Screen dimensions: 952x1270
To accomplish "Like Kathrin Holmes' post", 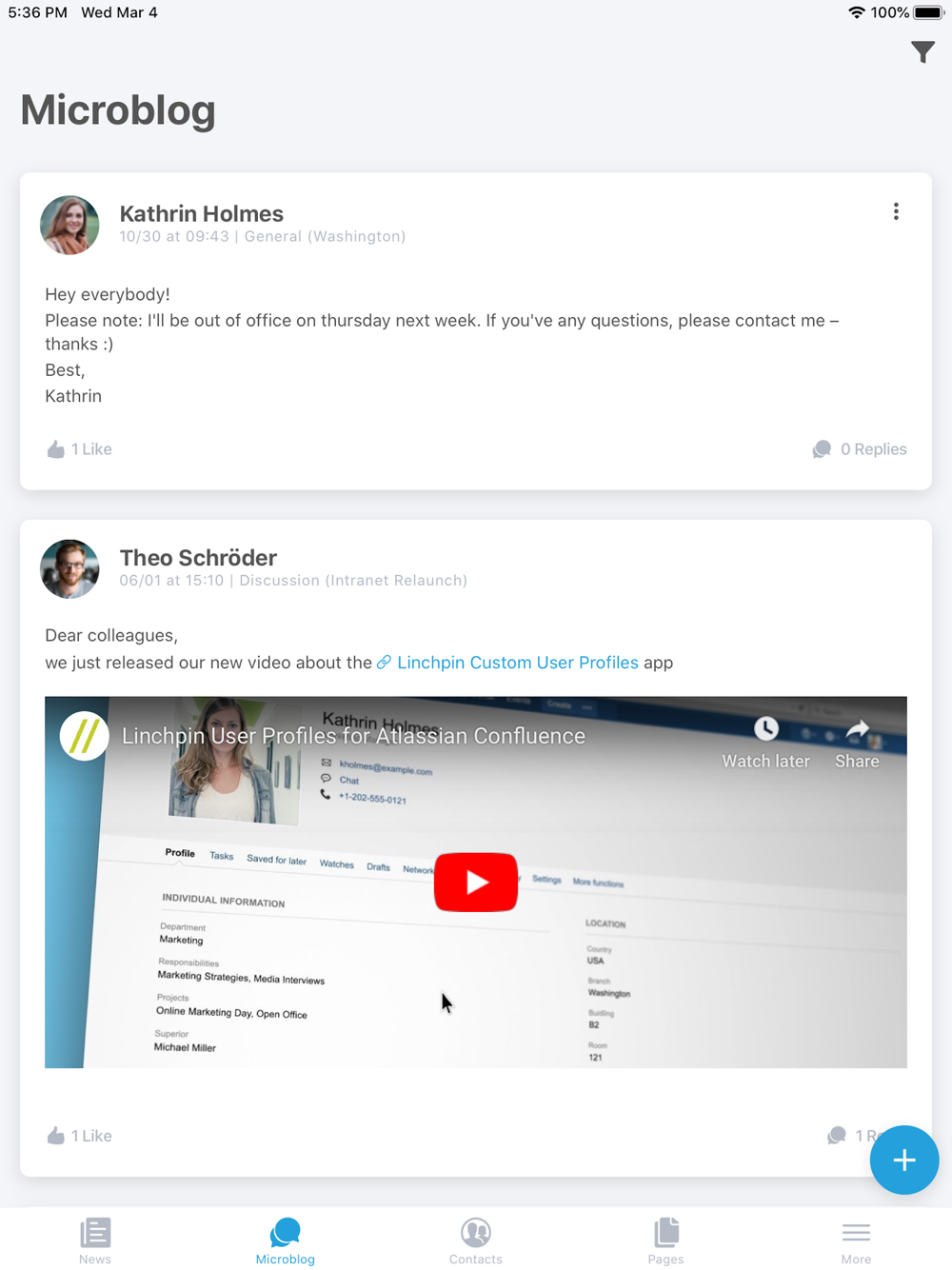I will pyautogui.click(x=79, y=449).
